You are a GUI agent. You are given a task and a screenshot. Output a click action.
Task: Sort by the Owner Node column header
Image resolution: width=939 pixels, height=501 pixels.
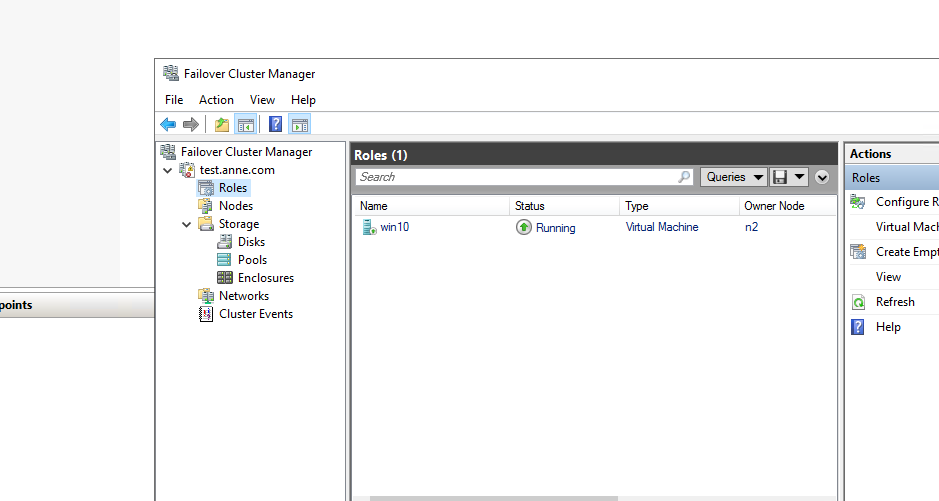point(787,206)
